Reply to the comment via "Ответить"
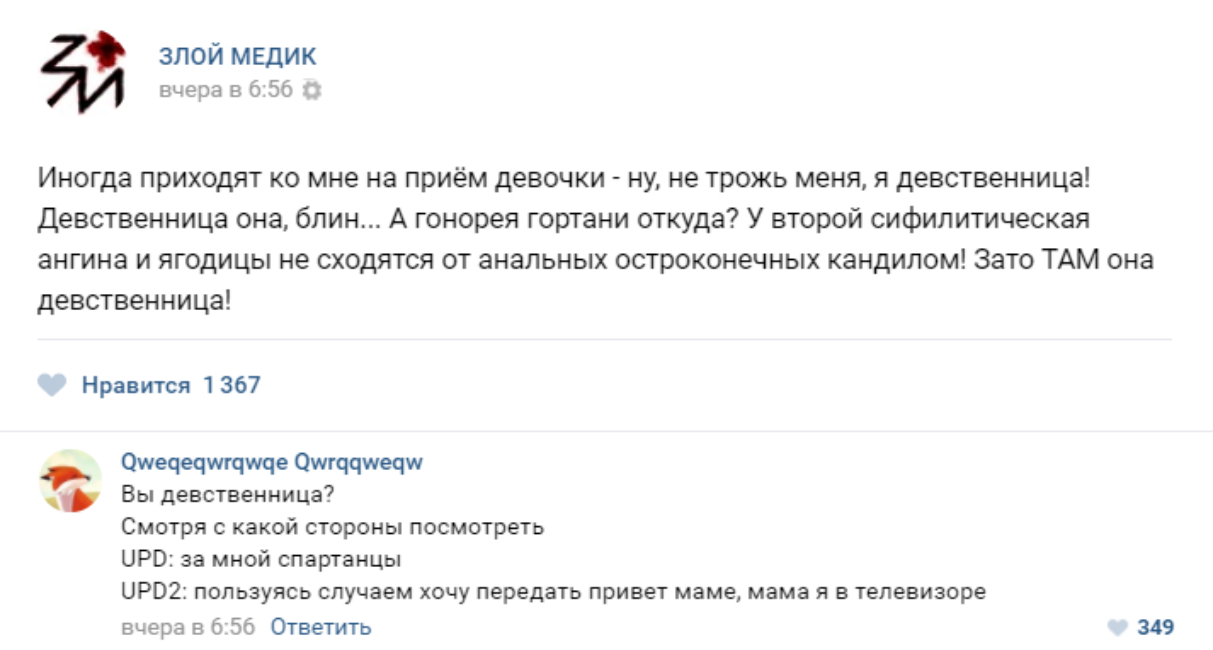 (x=321, y=627)
